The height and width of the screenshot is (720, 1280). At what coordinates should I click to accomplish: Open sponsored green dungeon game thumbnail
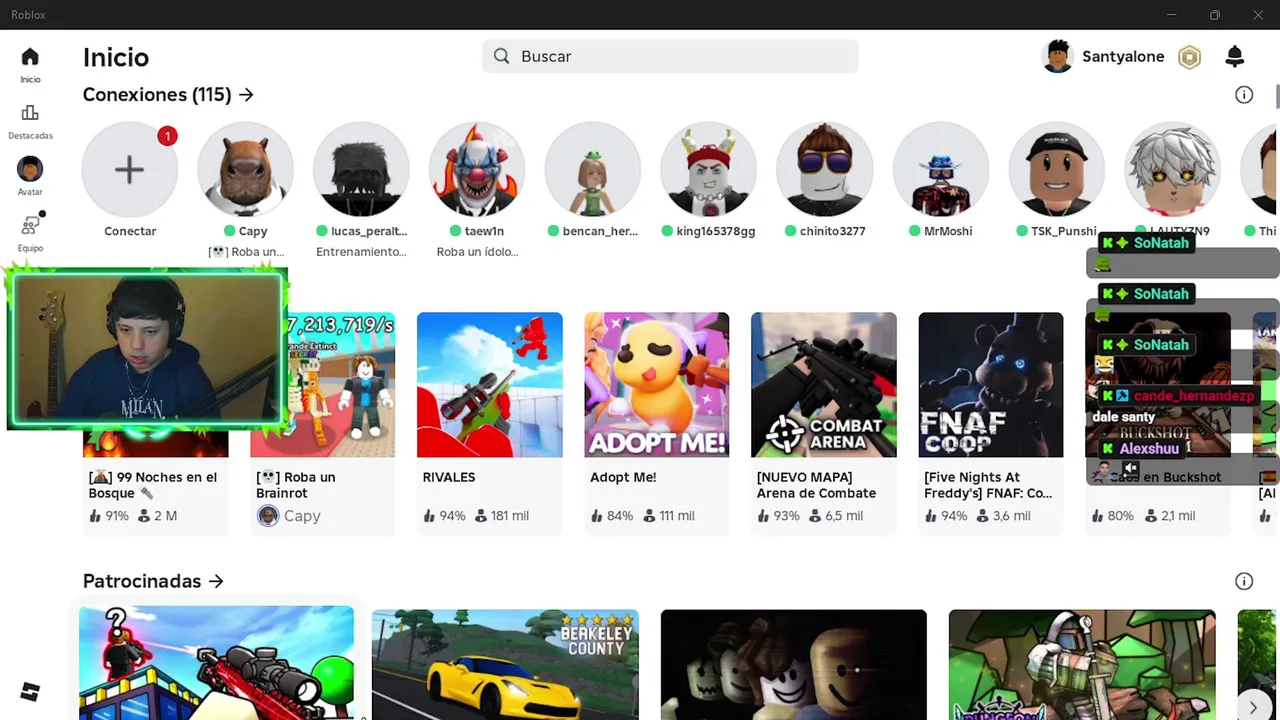[1082, 664]
